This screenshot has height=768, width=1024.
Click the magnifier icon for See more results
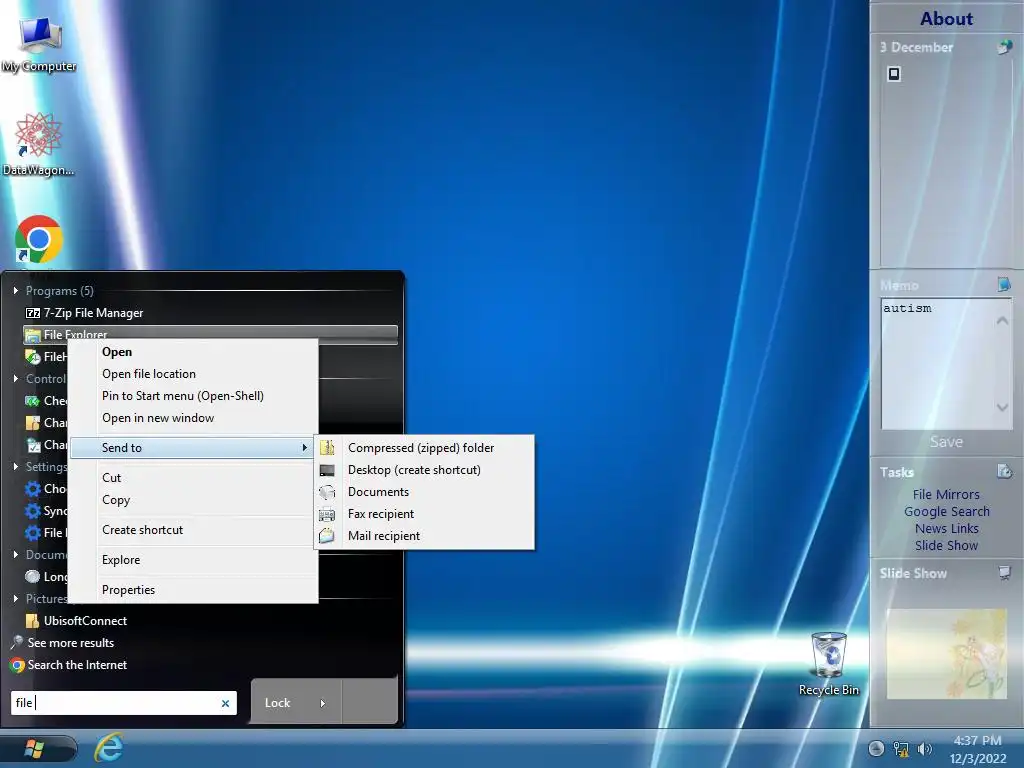pos(18,643)
